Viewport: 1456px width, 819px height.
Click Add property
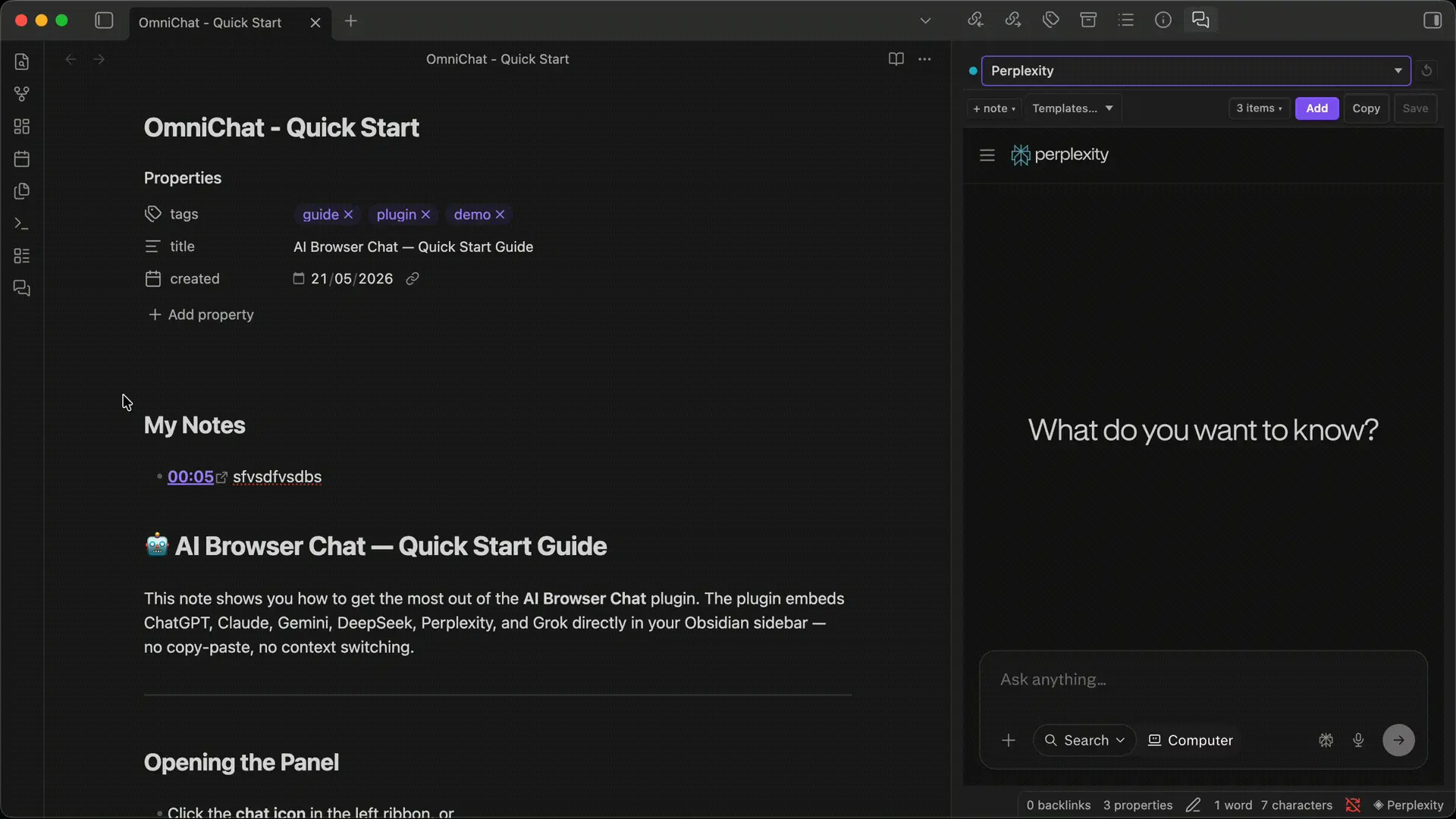(x=201, y=315)
